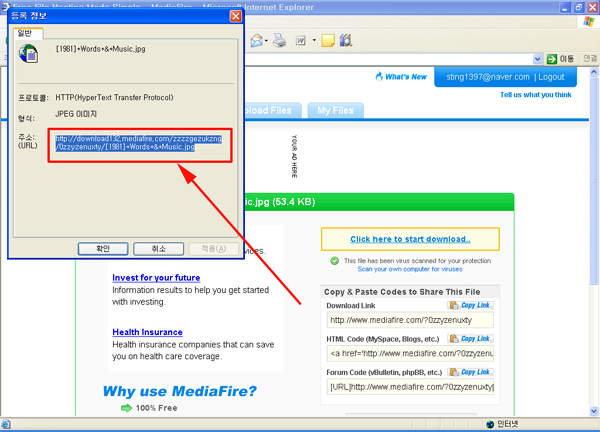Click the Edit with Word icon
This screenshot has width=600, height=432.
pos(301,40)
